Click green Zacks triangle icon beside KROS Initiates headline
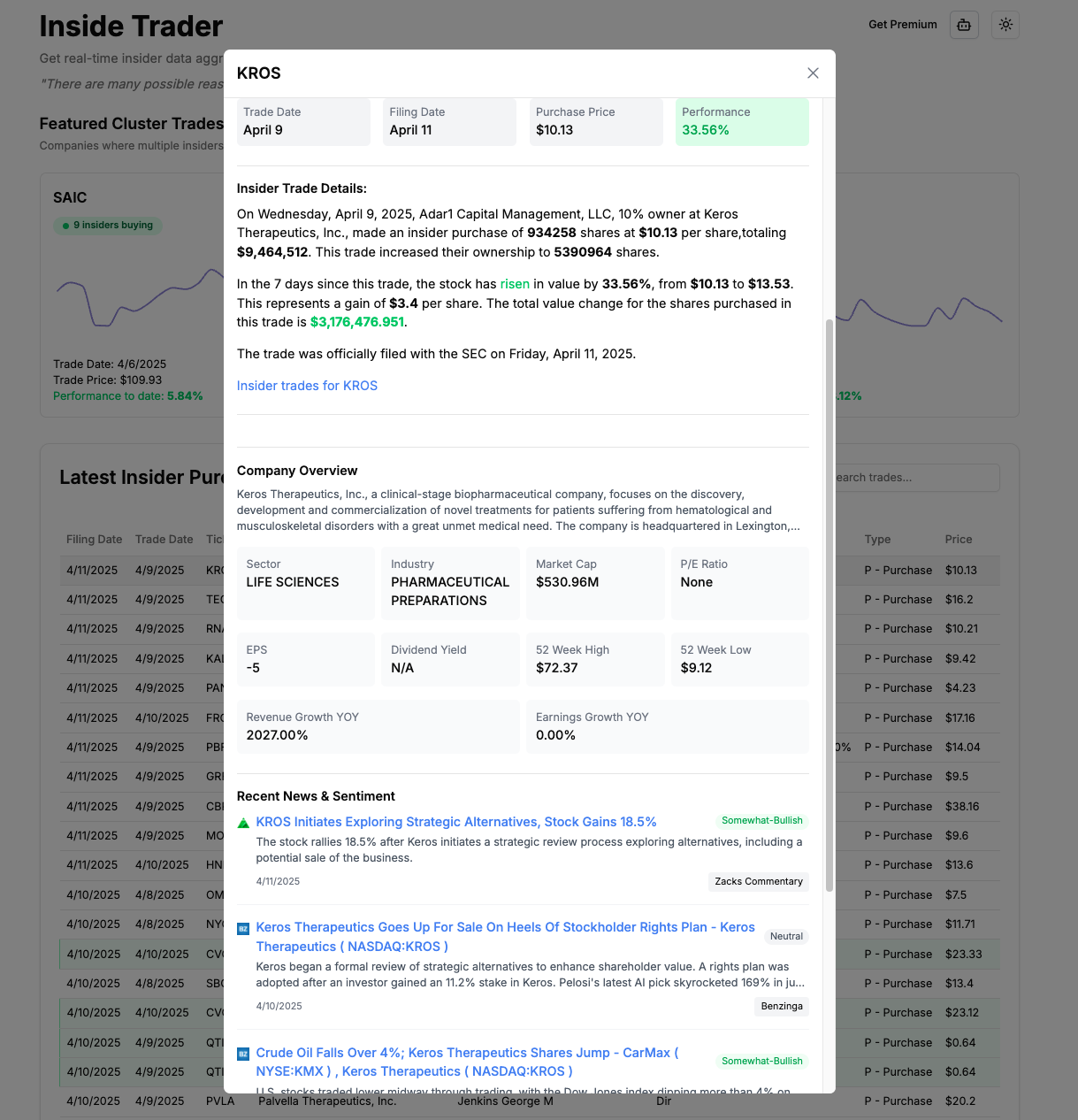Screen dimensions: 1078x1120 [243, 824]
